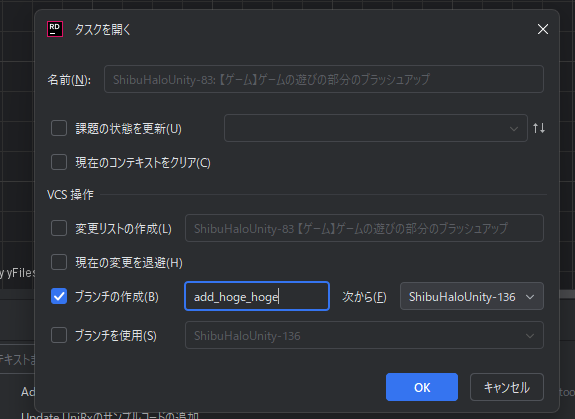Click the swap arrows icon beside state dropdown
The height and width of the screenshot is (419, 575).
tap(539, 128)
